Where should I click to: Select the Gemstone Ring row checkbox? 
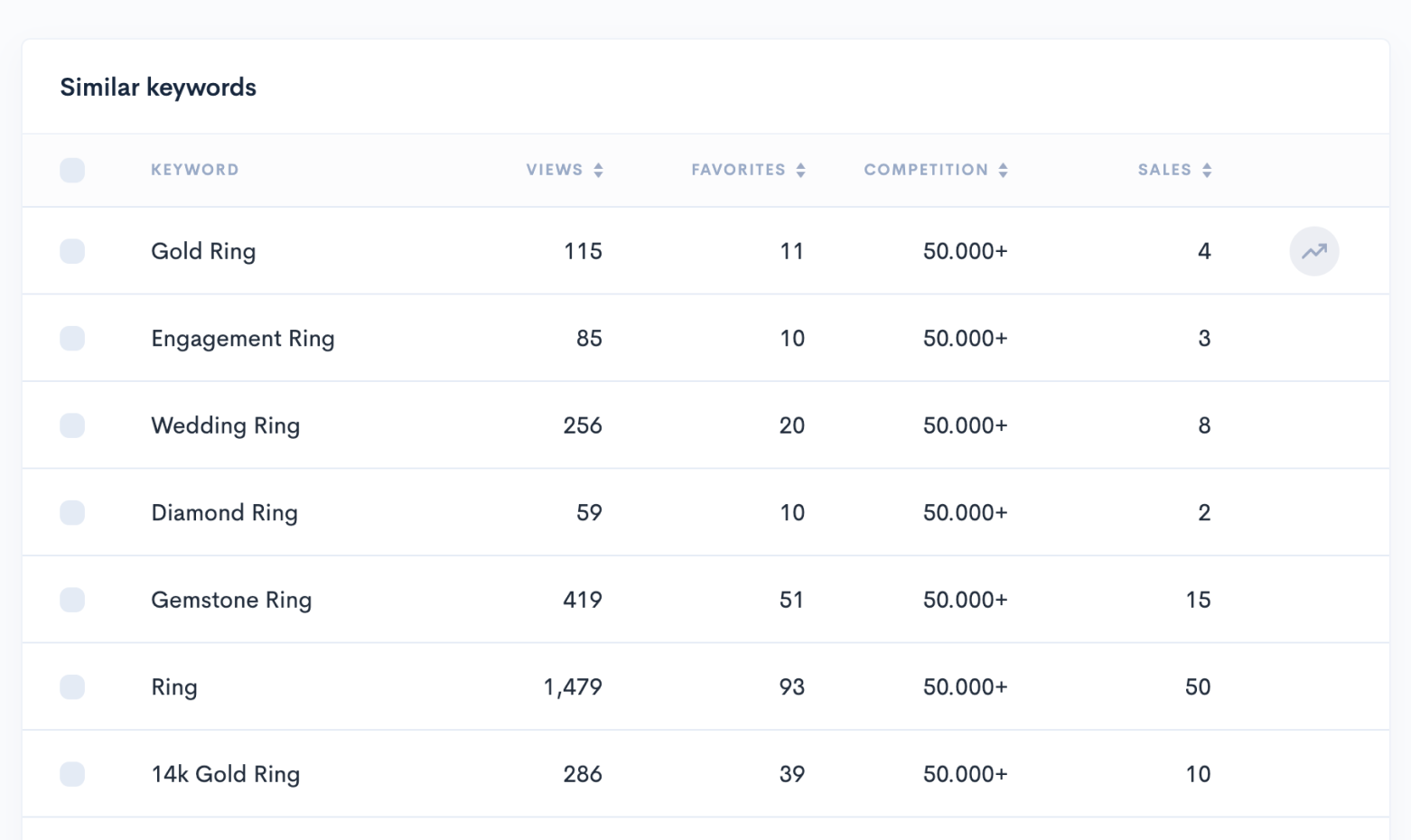pyautogui.click(x=72, y=599)
